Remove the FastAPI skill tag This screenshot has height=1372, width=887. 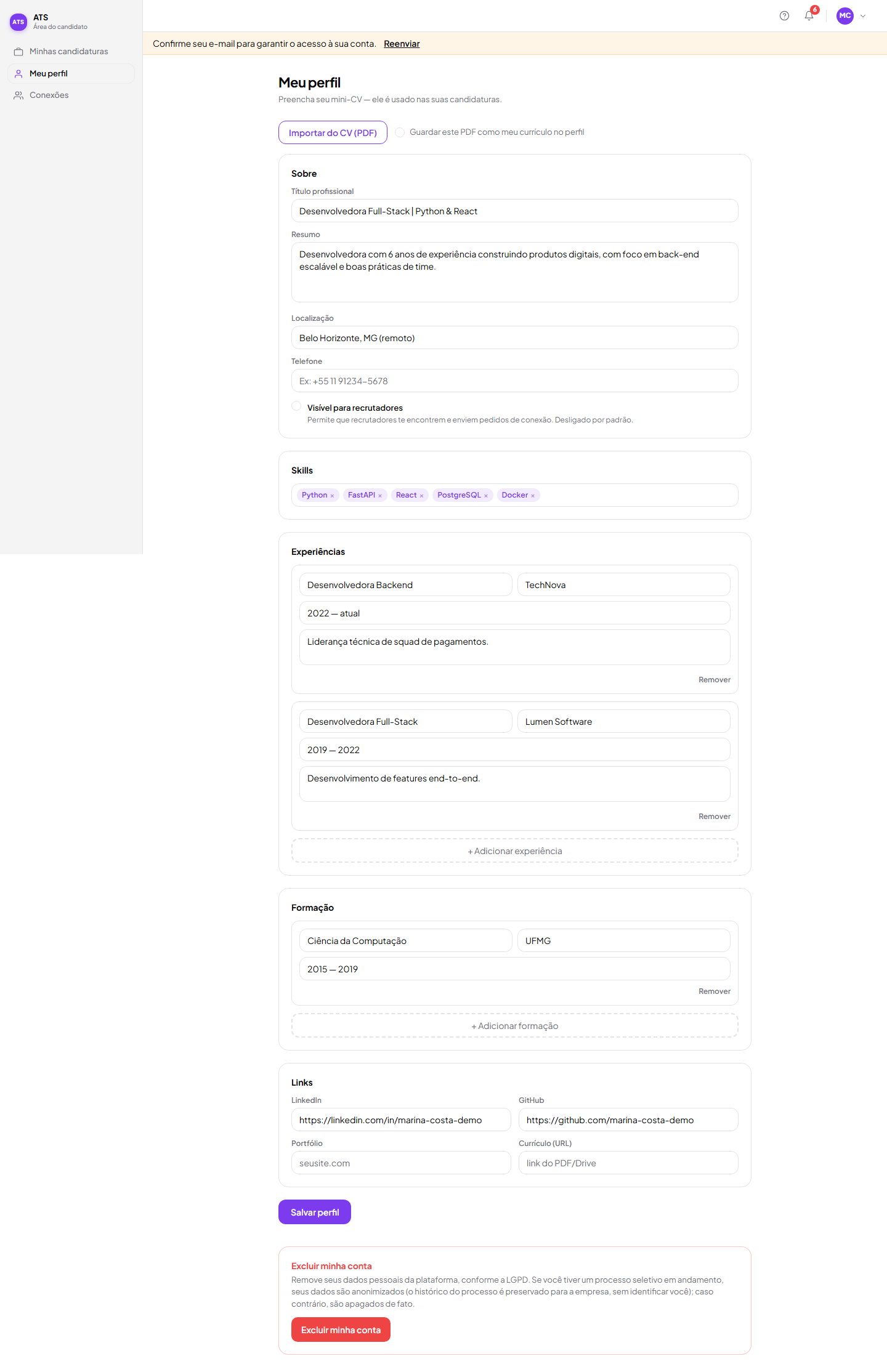click(x=380, y=496)
